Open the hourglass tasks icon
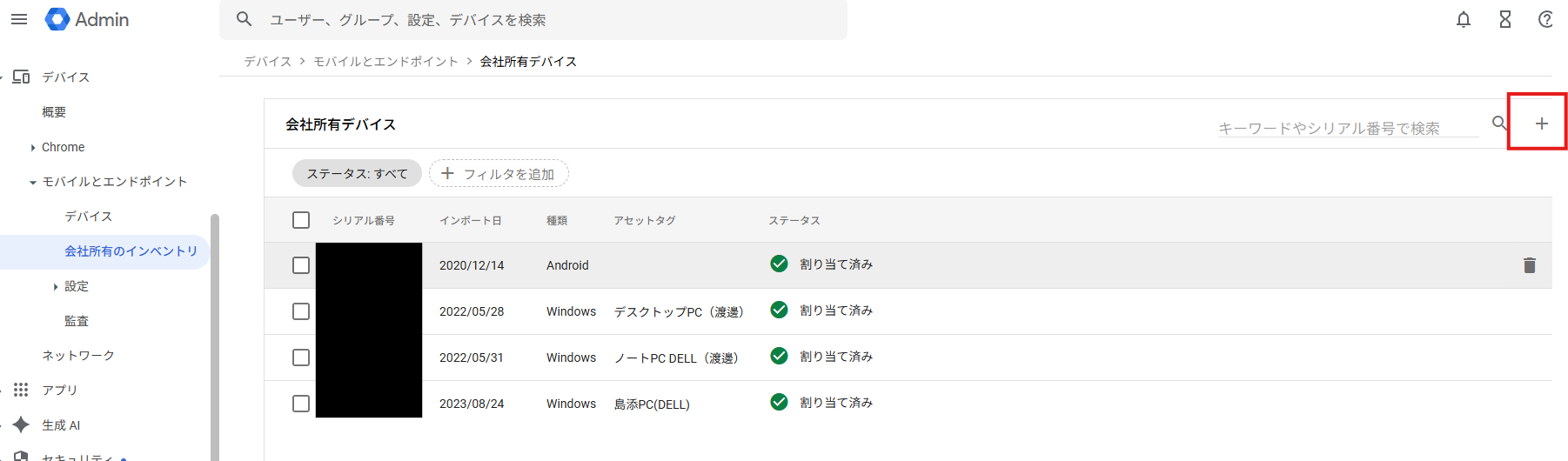The image size is (1568, 461). pos(1504,19)
